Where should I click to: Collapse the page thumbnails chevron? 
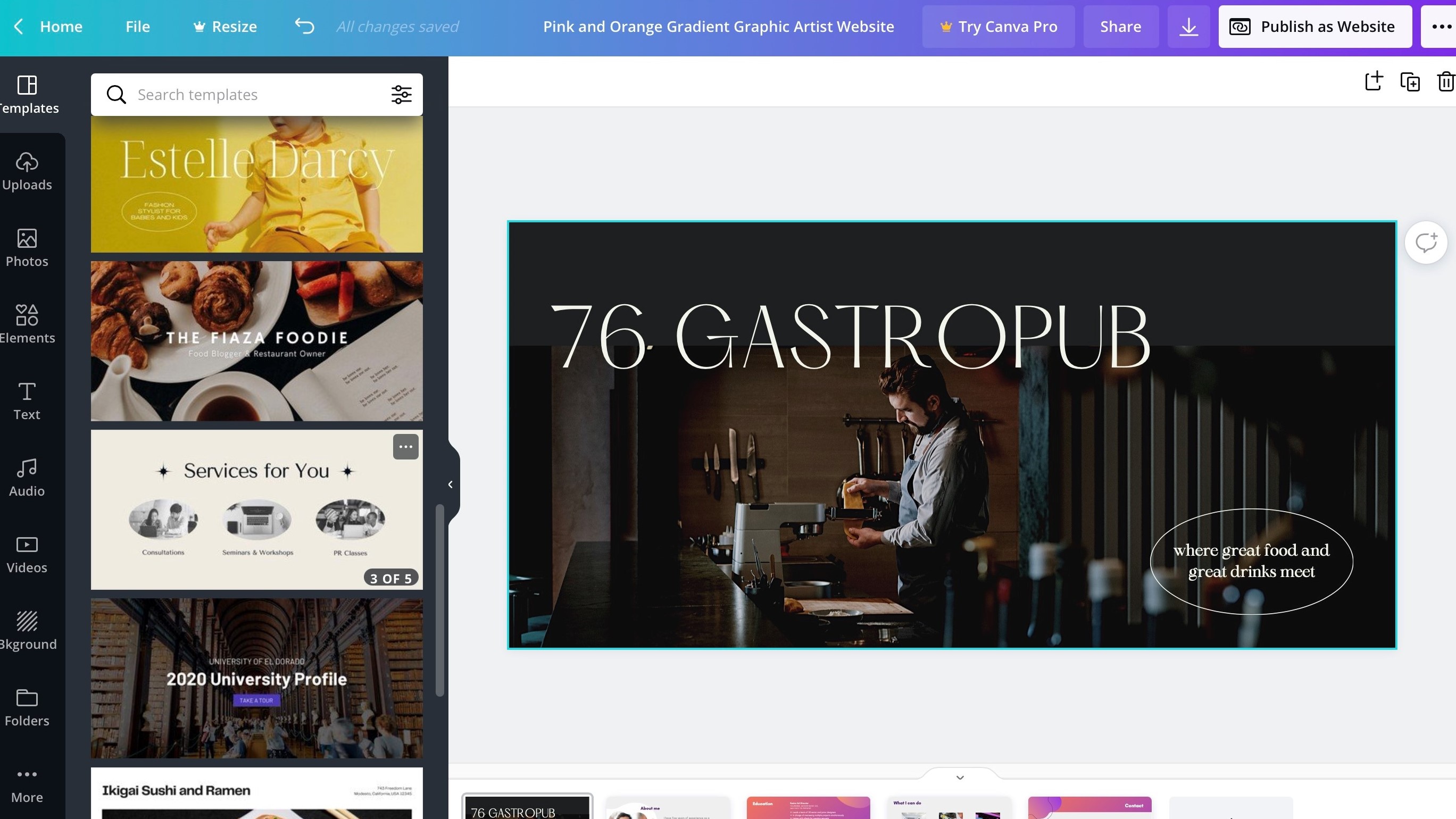tap(960, 778)
